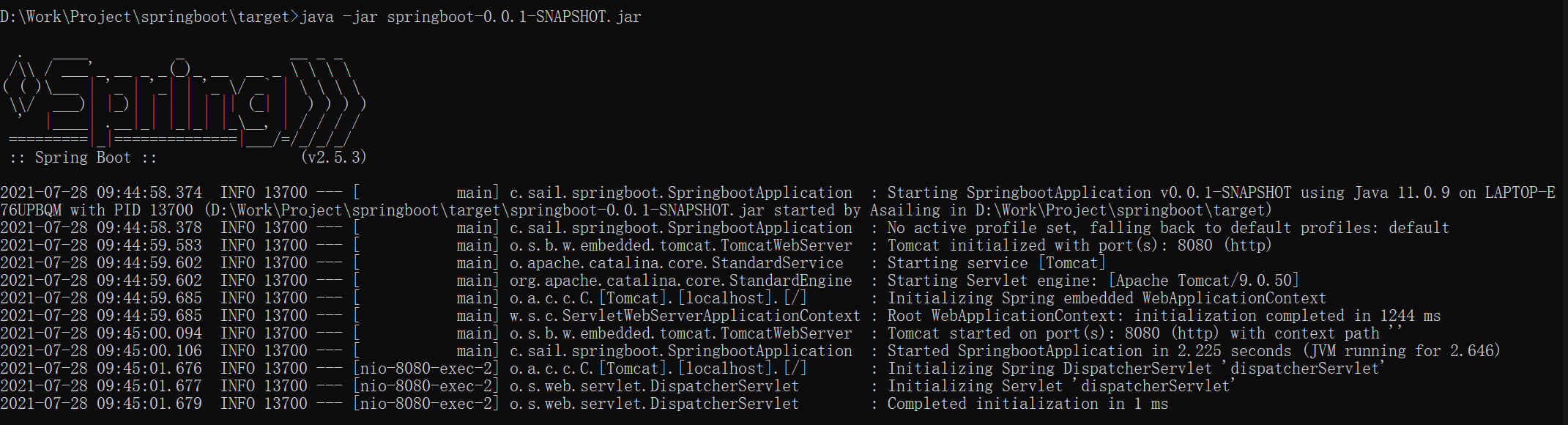Click the ':: Spring Boot ::' label

click(x=83, y=158)
